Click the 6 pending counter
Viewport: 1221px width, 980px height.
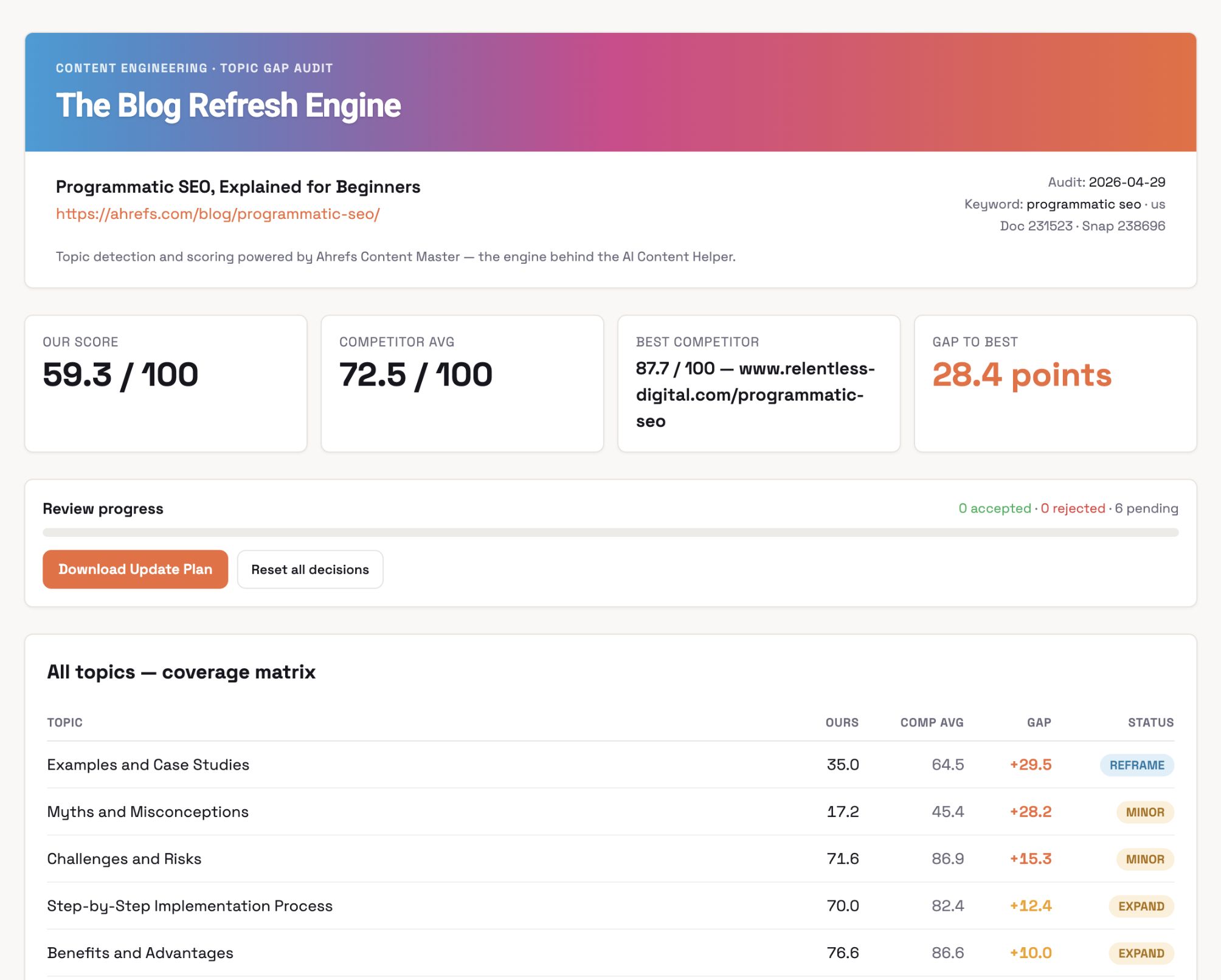1146,508
